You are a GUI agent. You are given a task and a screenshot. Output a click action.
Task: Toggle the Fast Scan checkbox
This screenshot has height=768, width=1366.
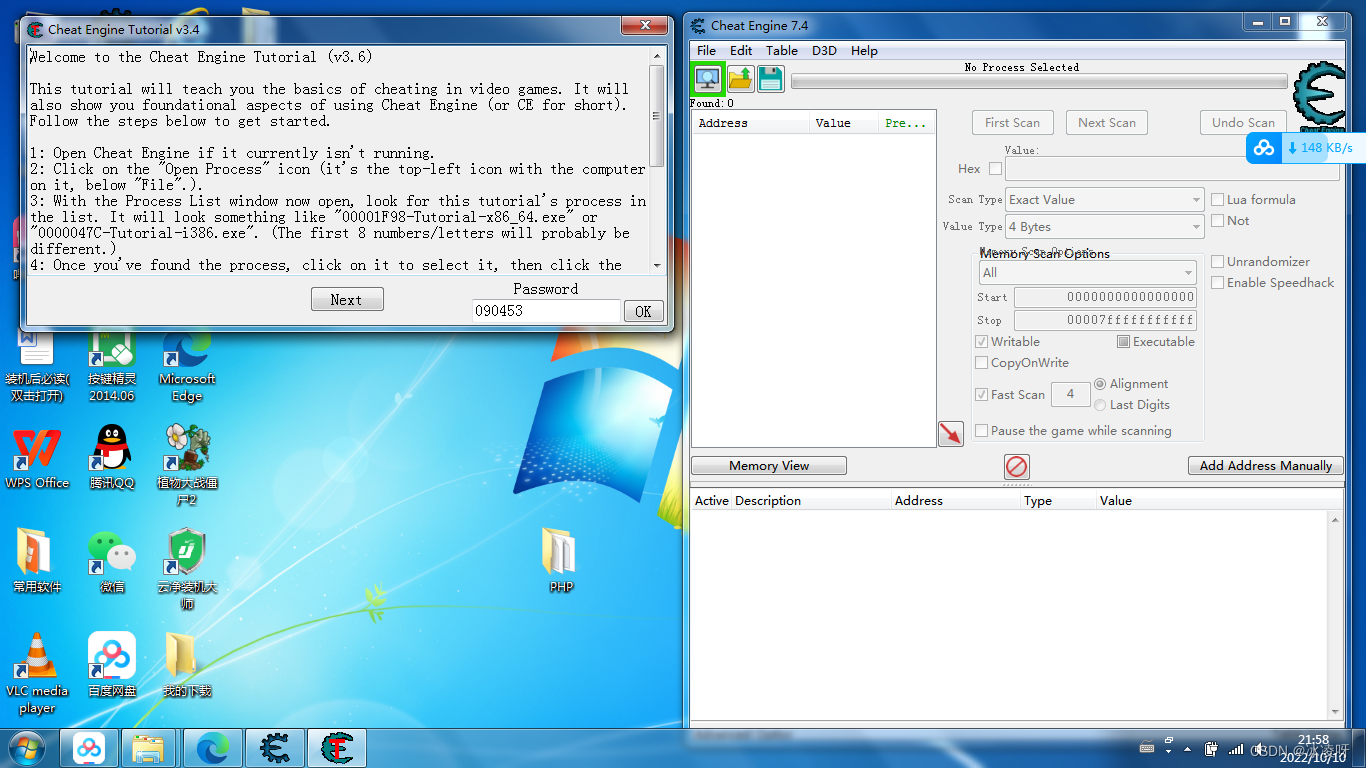[x=981, y=395]
